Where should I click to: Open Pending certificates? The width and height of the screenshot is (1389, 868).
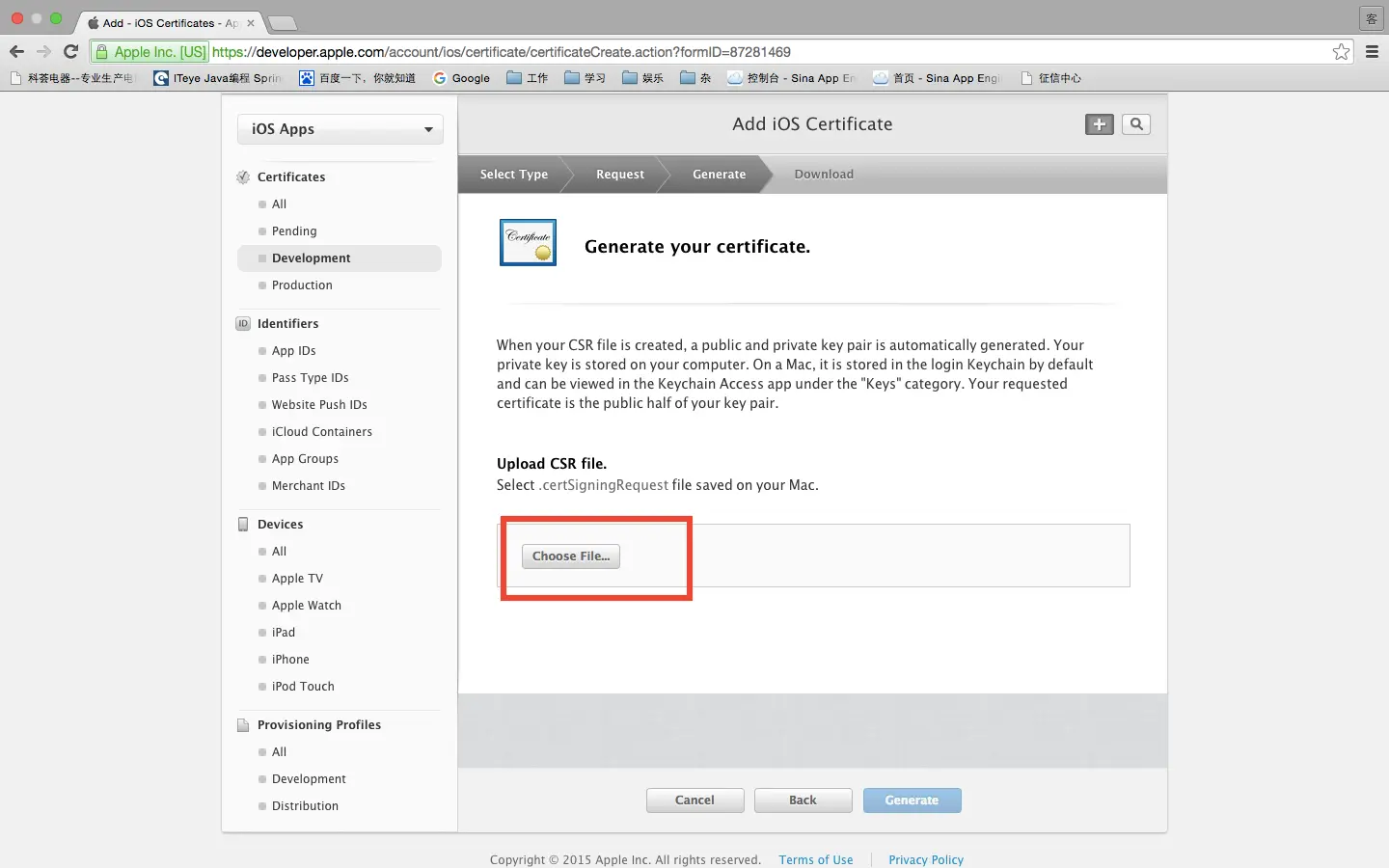pos(294,231)
